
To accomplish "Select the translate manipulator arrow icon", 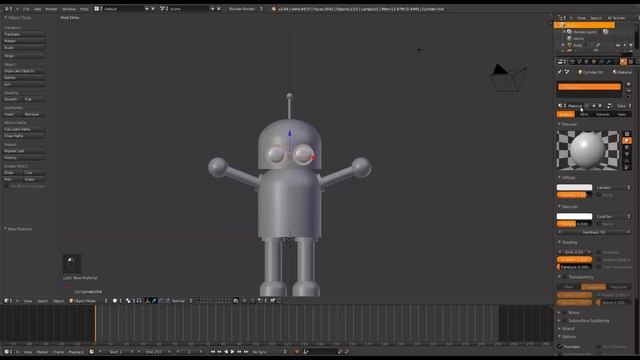I will point(154,301).
